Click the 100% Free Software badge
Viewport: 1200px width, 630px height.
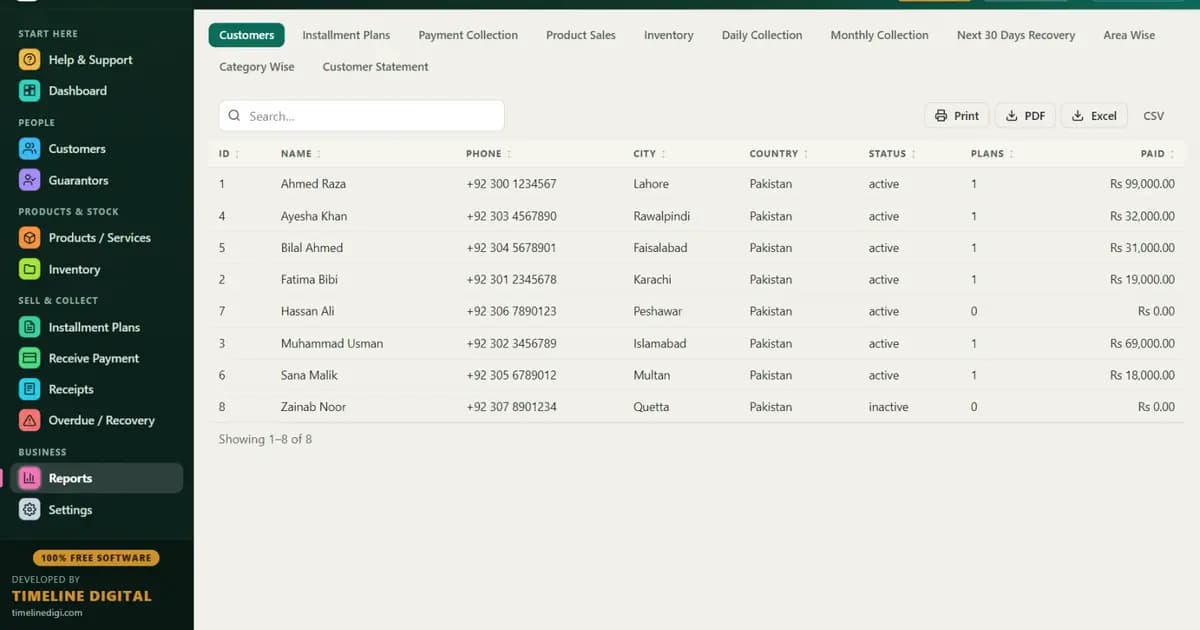point(96,558)
